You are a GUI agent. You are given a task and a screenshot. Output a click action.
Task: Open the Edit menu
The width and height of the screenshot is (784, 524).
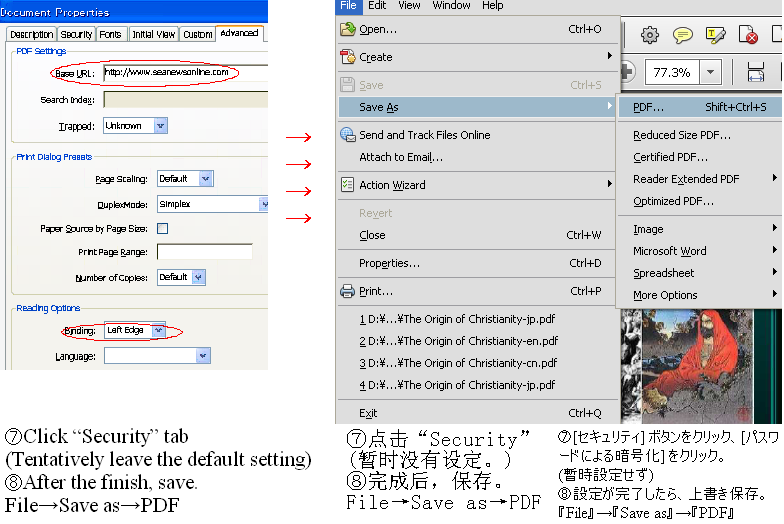coord(378,5)
